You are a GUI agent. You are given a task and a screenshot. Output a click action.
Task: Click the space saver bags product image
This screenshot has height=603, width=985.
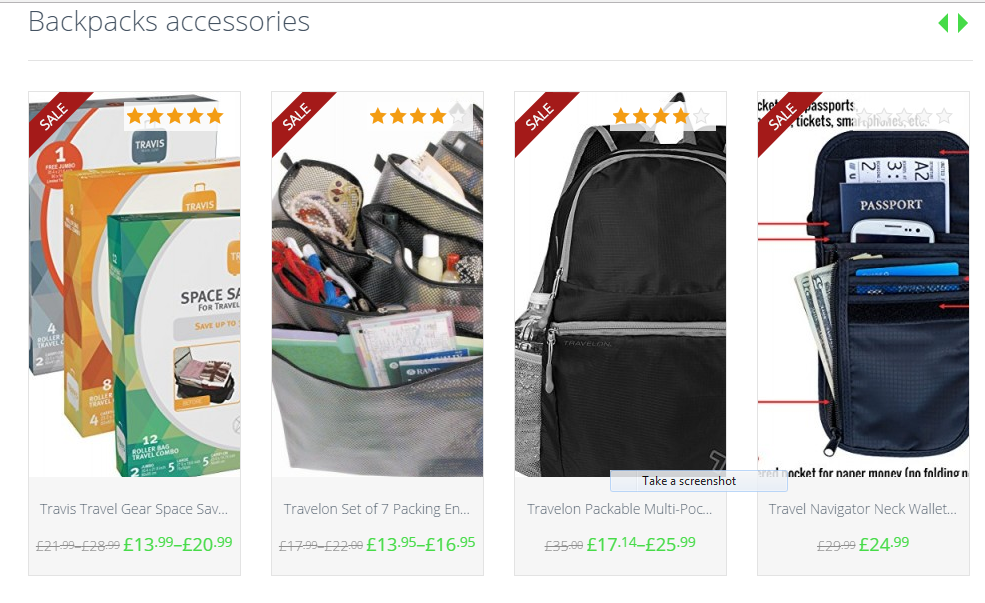click(134, 284)
